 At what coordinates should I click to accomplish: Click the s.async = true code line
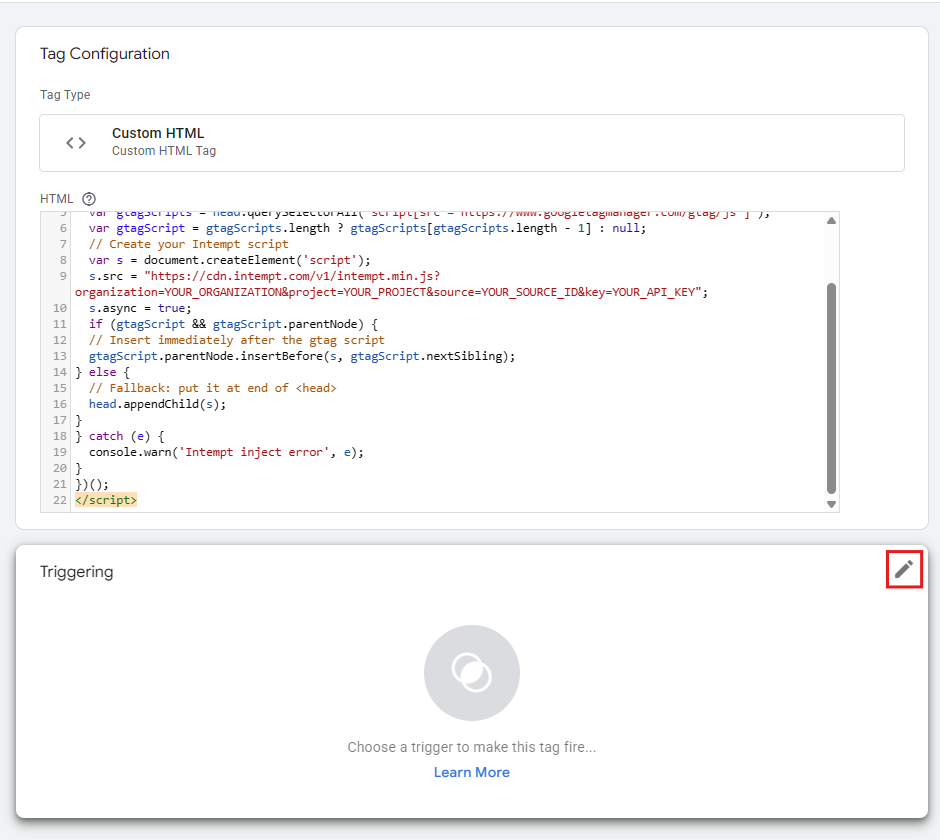point(140,308)
